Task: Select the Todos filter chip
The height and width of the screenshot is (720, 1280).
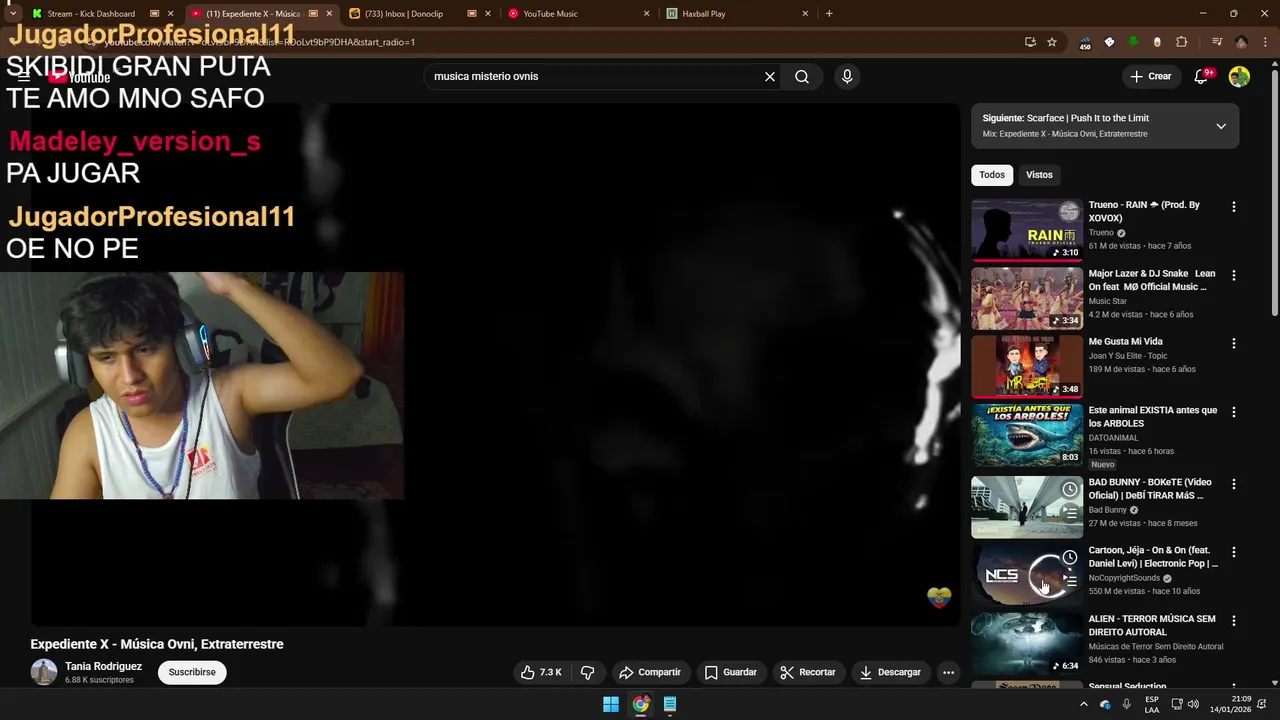Action: pyautogui.click(x=992, y=175)
